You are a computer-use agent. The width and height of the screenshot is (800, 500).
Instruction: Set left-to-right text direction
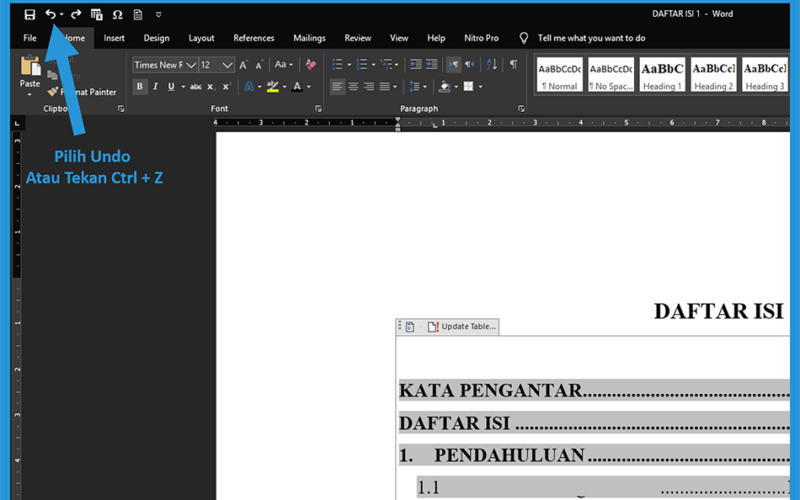tap(453, 64)
